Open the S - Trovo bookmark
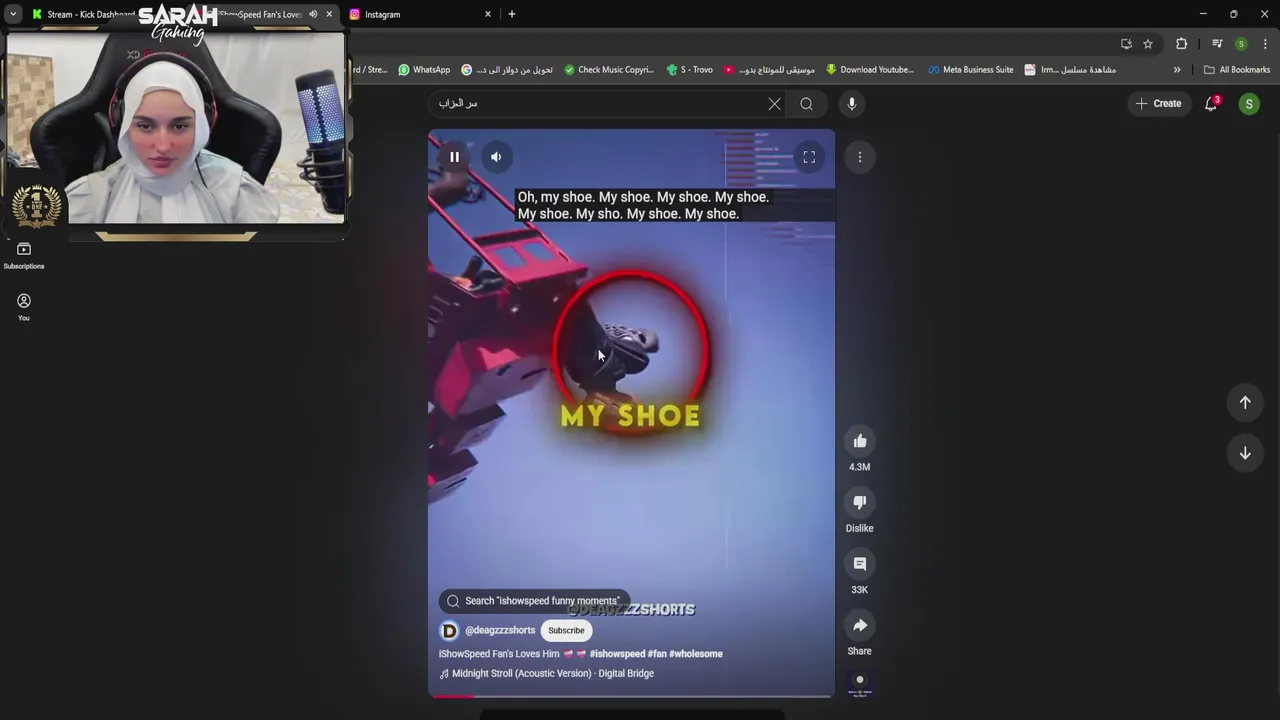Screen dimensions: 1280x720 [689, 70]
